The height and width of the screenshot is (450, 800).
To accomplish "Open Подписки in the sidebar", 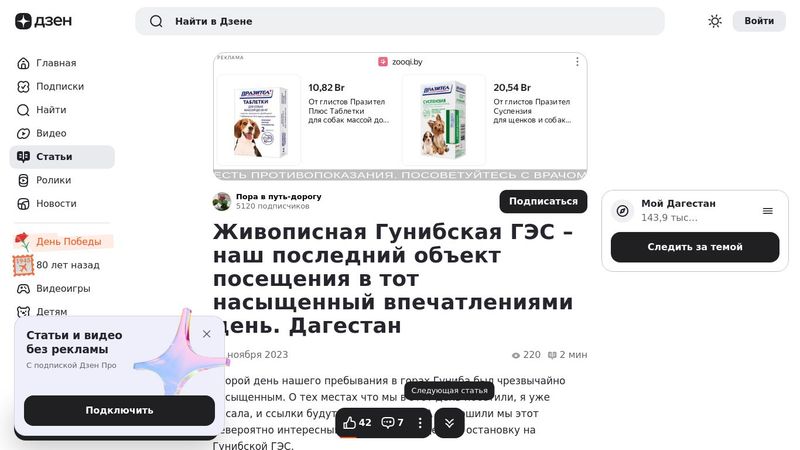I will (x=62, y=86).
